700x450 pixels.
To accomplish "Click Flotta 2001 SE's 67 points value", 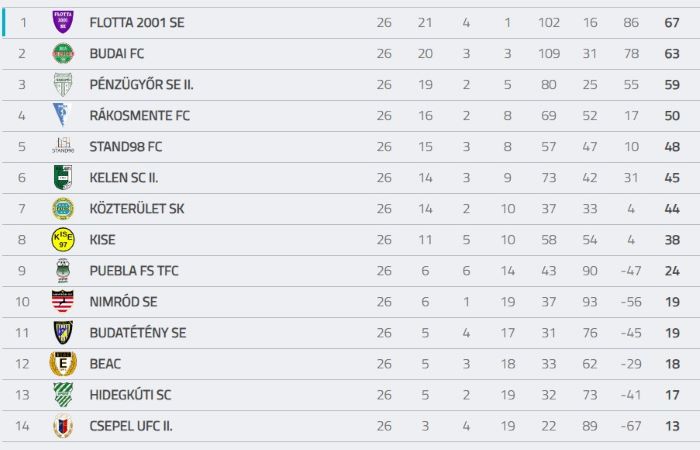I will pyautogui.click(x=672, y=23).
